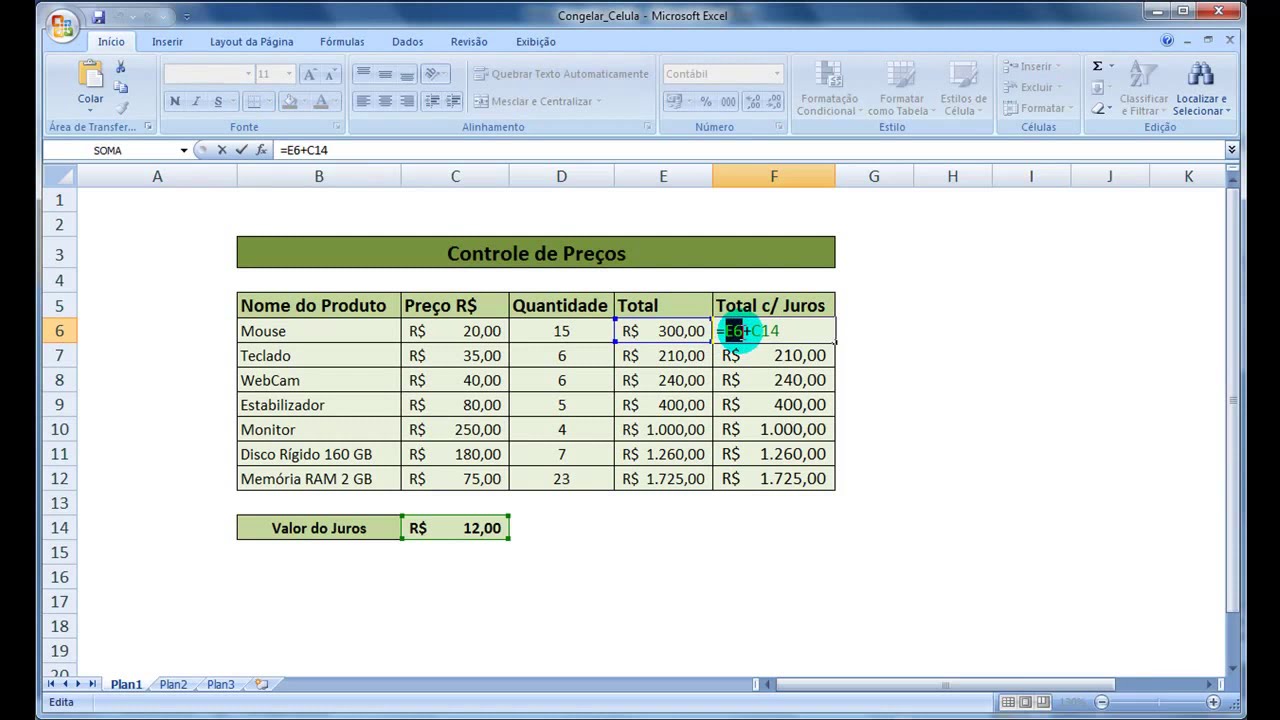Switch to the Dados tab
Image resolution: width=1280 pixels, height=720 pixels.
407,42
